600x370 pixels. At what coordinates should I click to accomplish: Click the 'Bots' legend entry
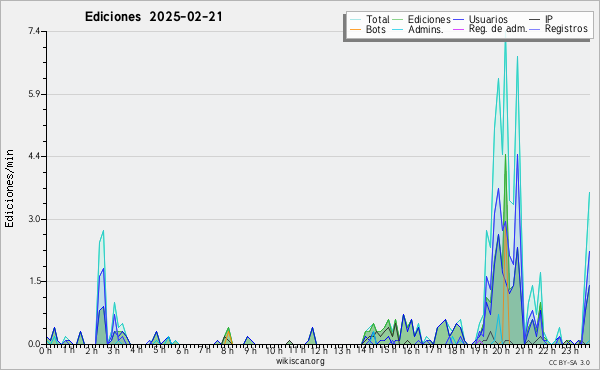[x=375, y=29]
